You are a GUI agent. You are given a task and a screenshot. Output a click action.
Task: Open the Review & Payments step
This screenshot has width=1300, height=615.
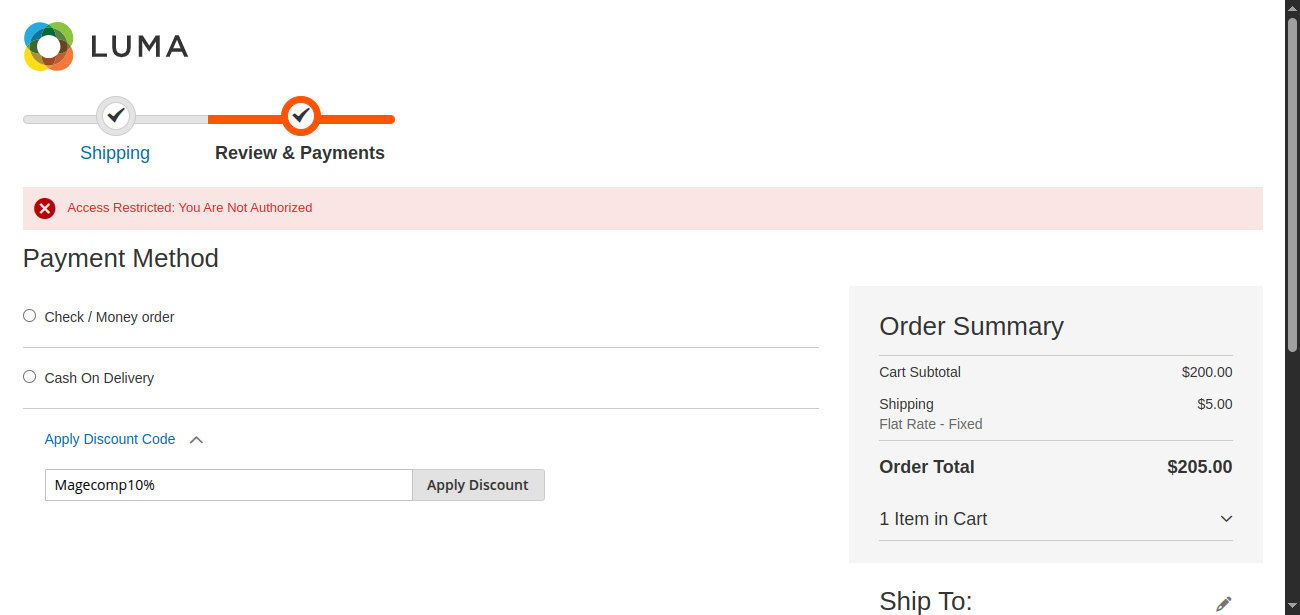300,153
